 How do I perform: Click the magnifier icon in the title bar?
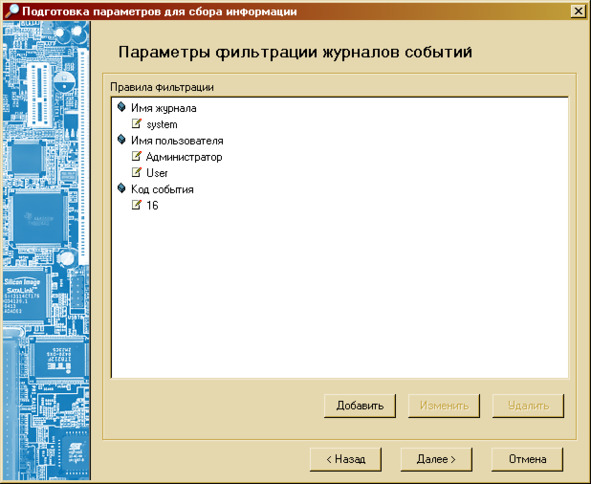11,11
